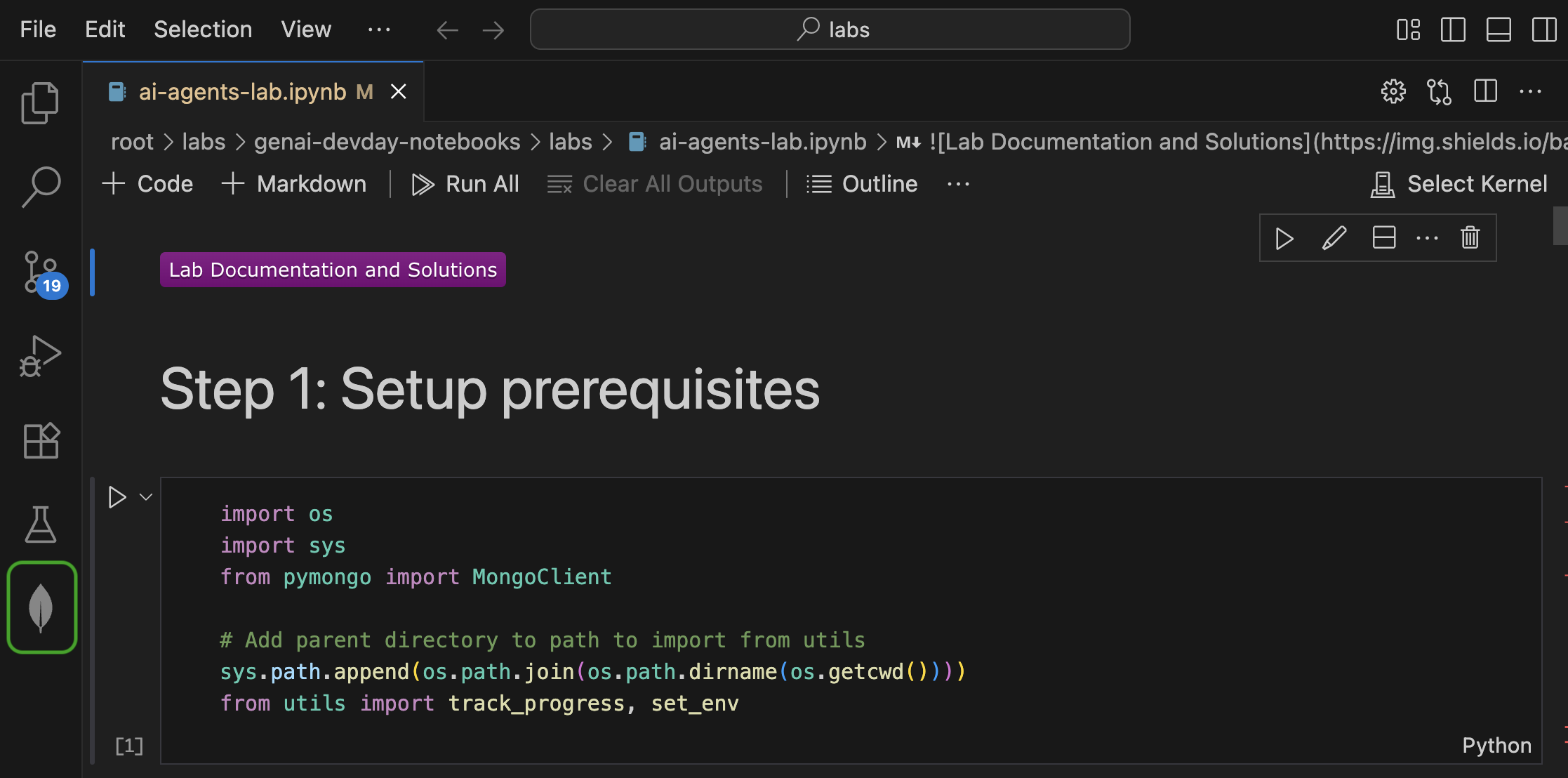Viewport: 1568px width, 778px height.
Task: Open the Search view icon
Action: pyautogui.click(x=40, y=187)
